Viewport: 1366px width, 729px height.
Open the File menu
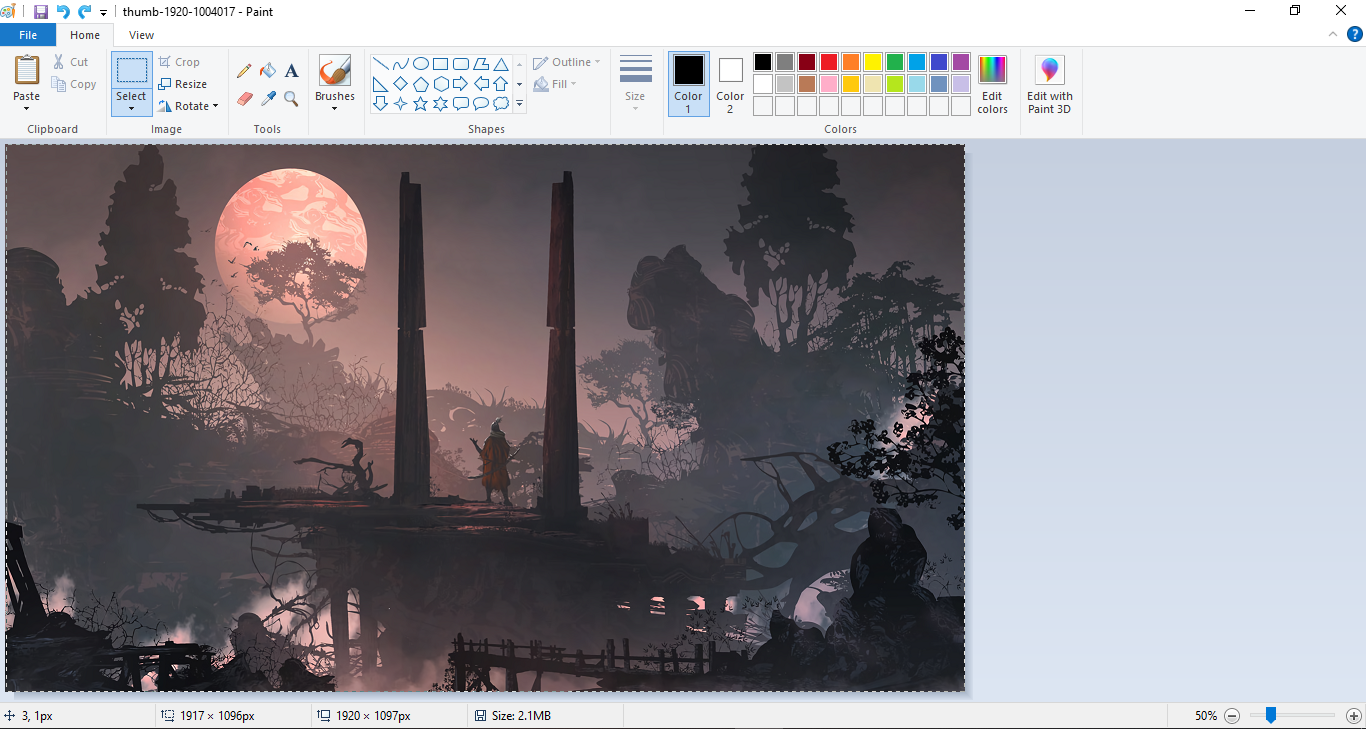point(28,35)
